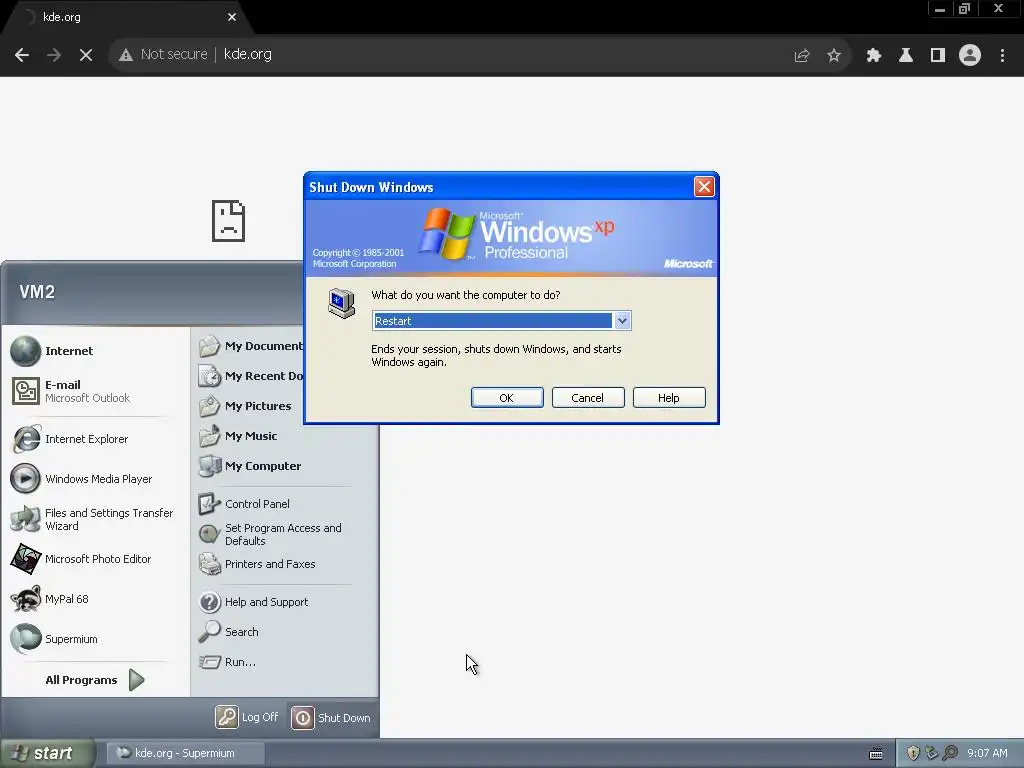Launch Internet Explorer from the Start menu
The image size is (1024, 768).
tap(95, 439)
